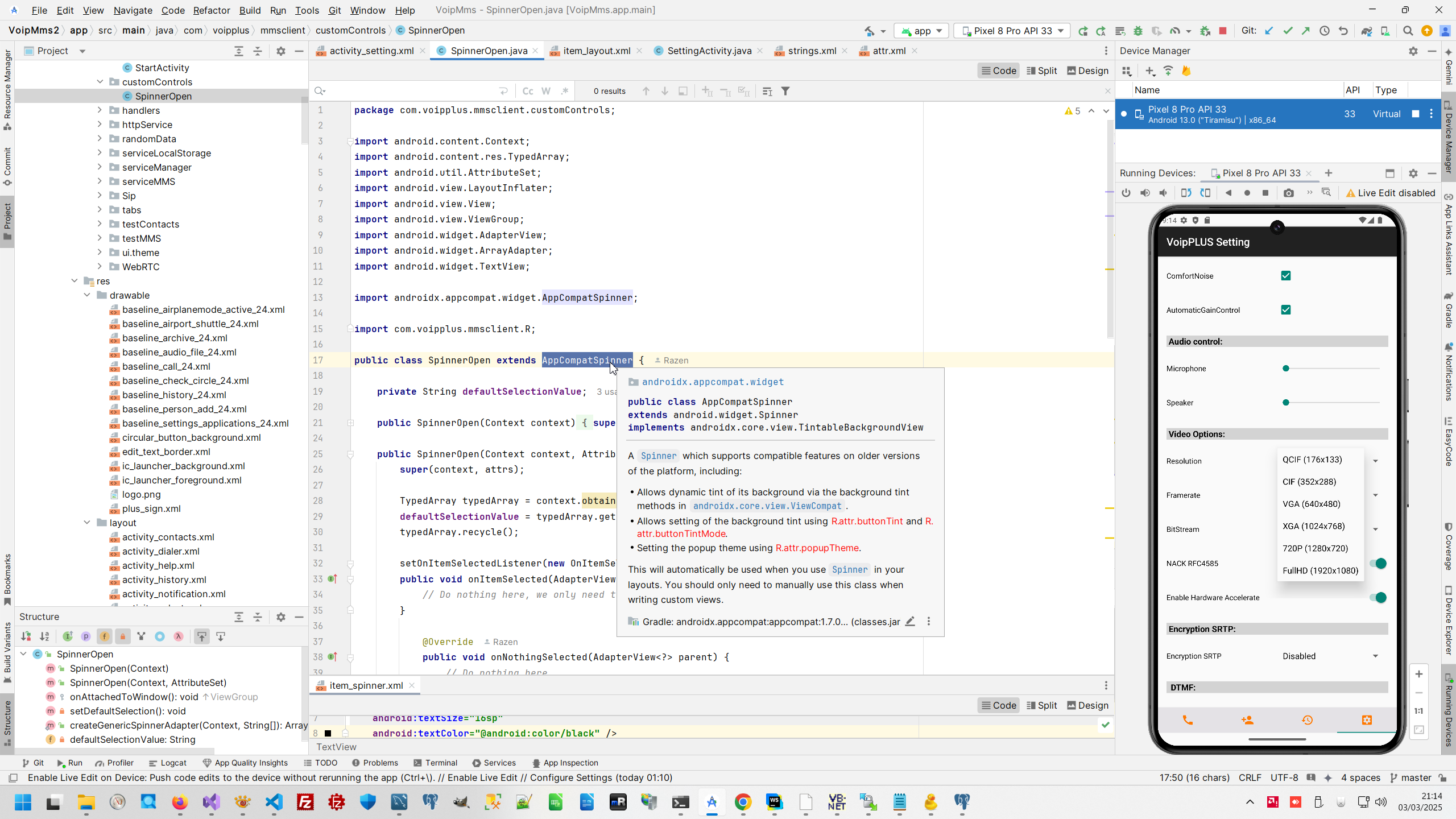Open the Pixel 8 Pro API 33 device dropdown
This screenshot has height=819, width=1456.
[x=1012, y=31]
